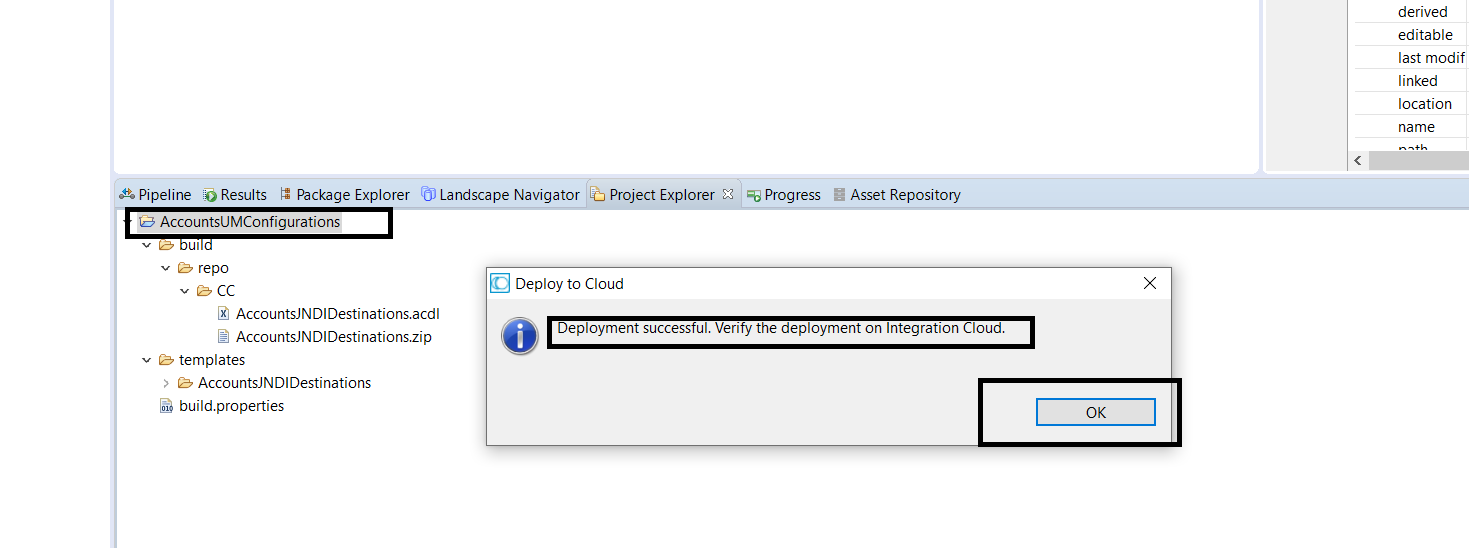Click the AccountsJNDIDestinations subfolder icon

[185, 383]
